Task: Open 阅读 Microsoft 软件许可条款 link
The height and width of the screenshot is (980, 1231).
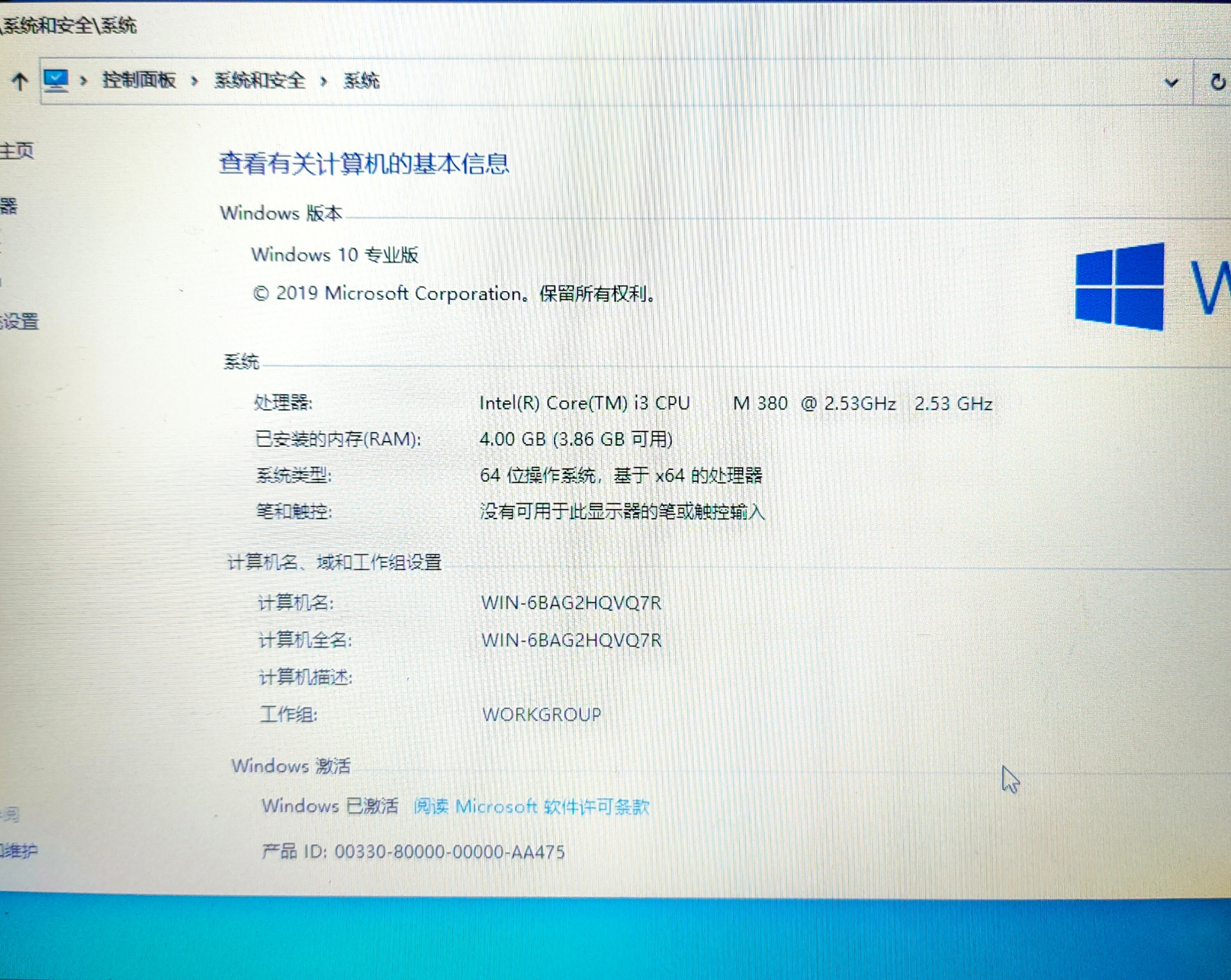Action: [532, 806]
